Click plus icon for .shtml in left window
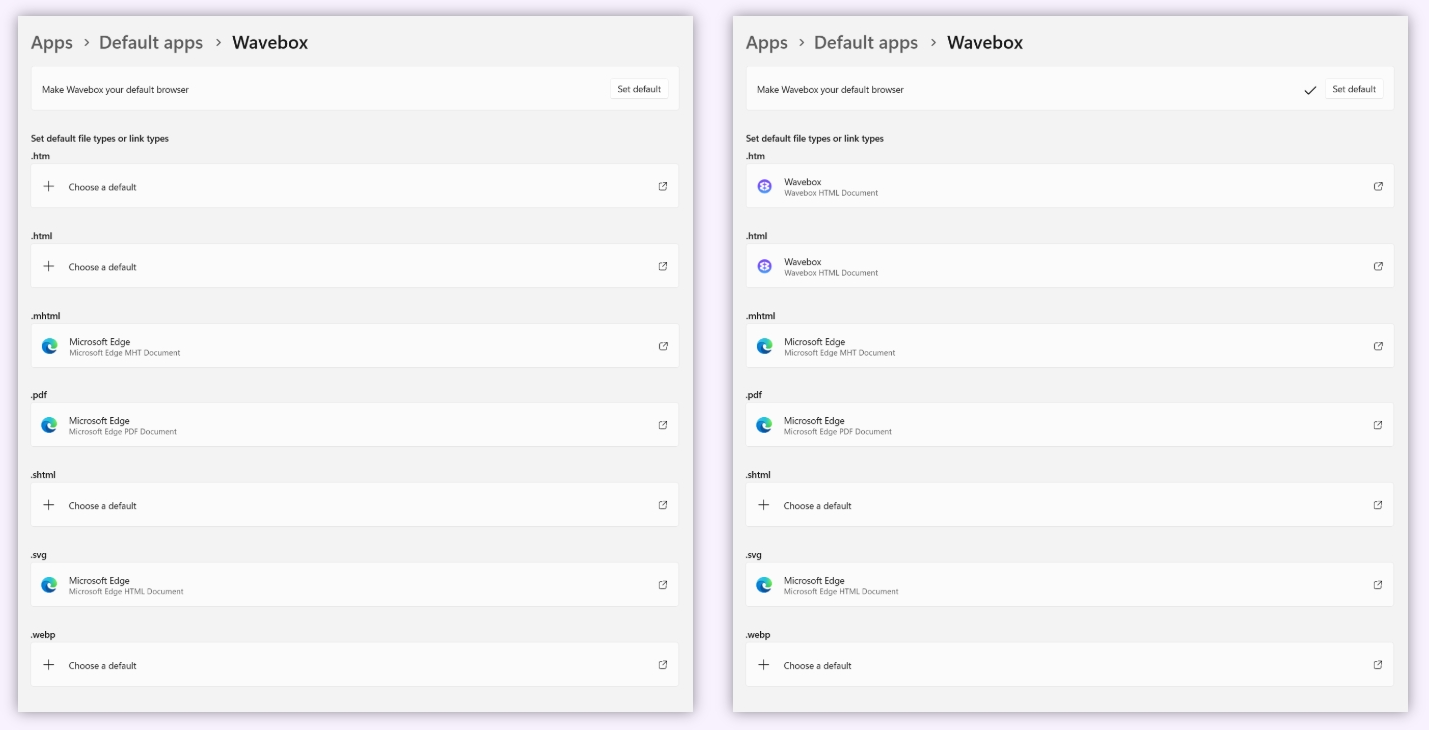This screenshot has width=1429, height=730. pos(49,505)
